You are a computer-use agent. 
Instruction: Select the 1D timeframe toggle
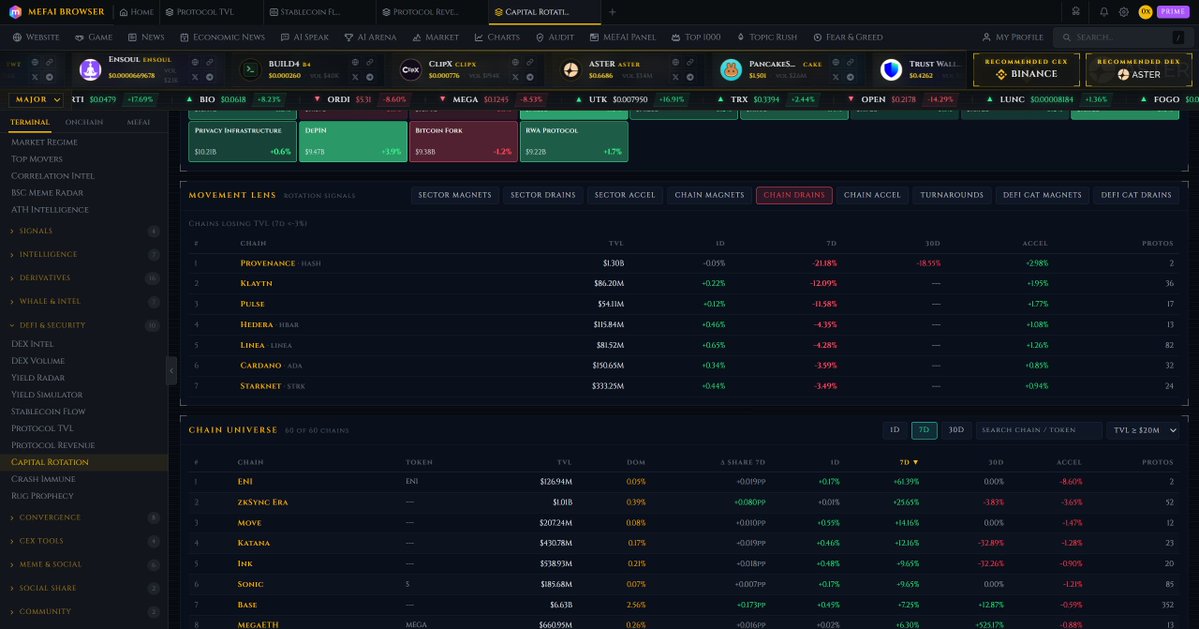click(894, 430)
